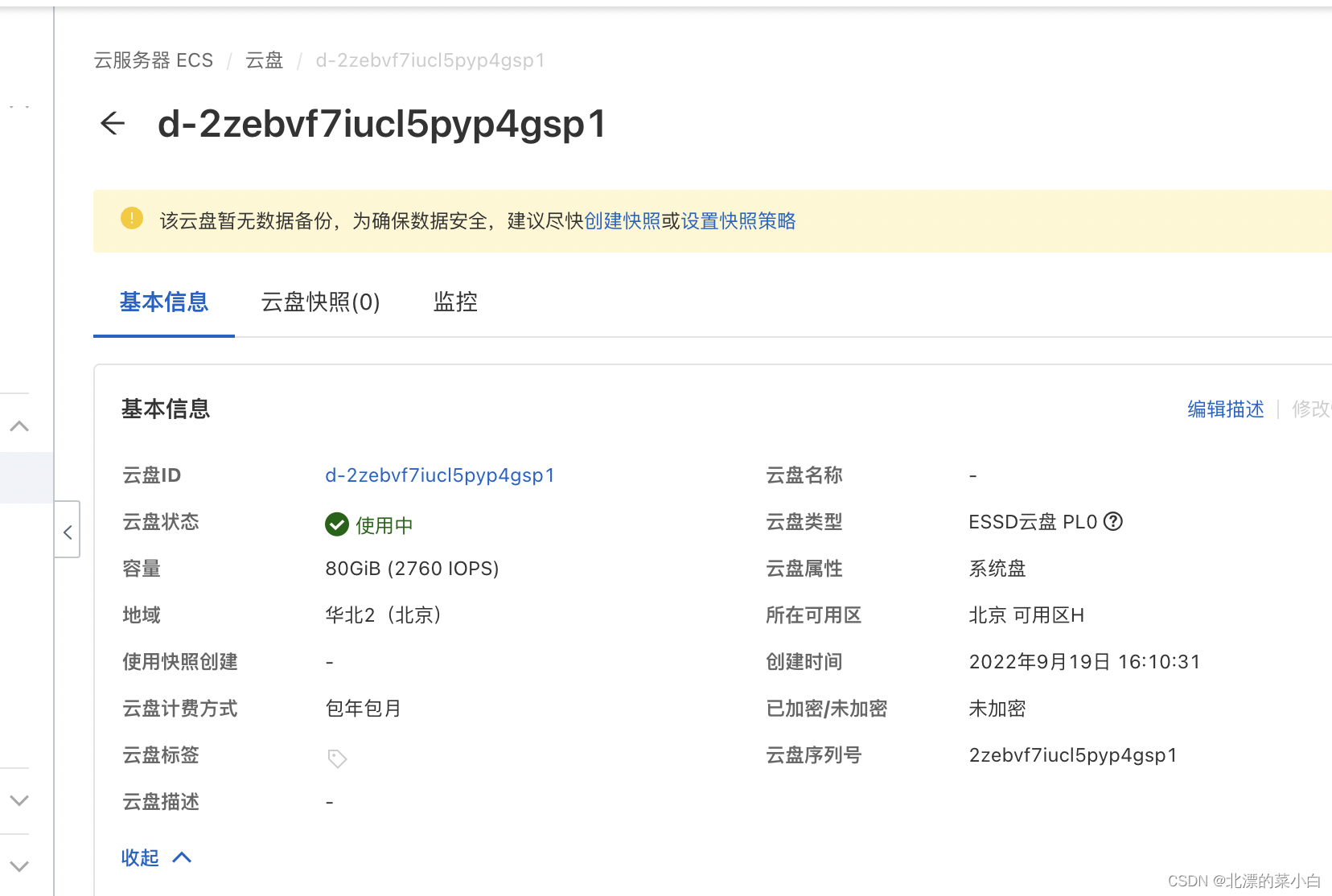Viewport: 1332px width, 896px height.
Task: Collapse basic info with 收起 link
Action: (156, 857)
